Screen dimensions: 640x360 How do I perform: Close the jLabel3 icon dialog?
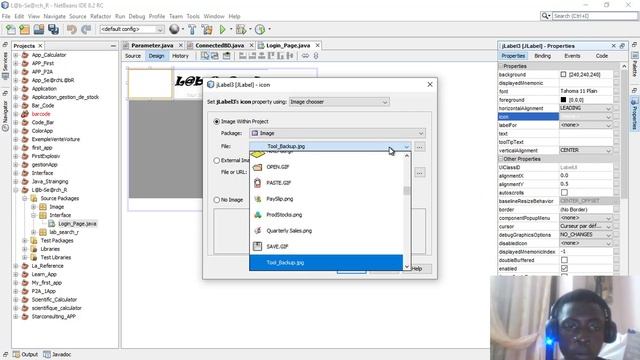[430, 84]
